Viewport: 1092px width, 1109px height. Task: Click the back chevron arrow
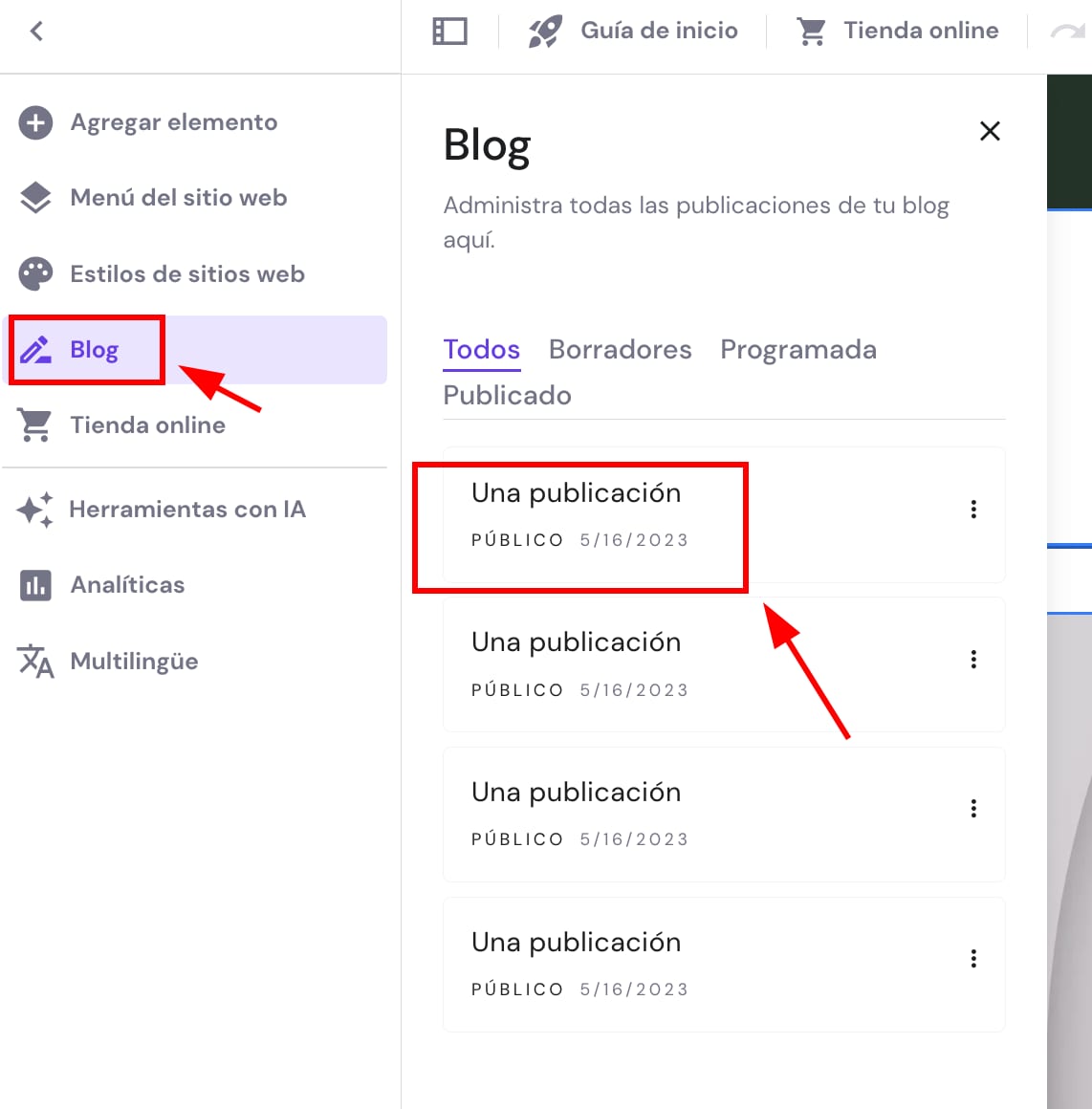[x=36, y=32]
